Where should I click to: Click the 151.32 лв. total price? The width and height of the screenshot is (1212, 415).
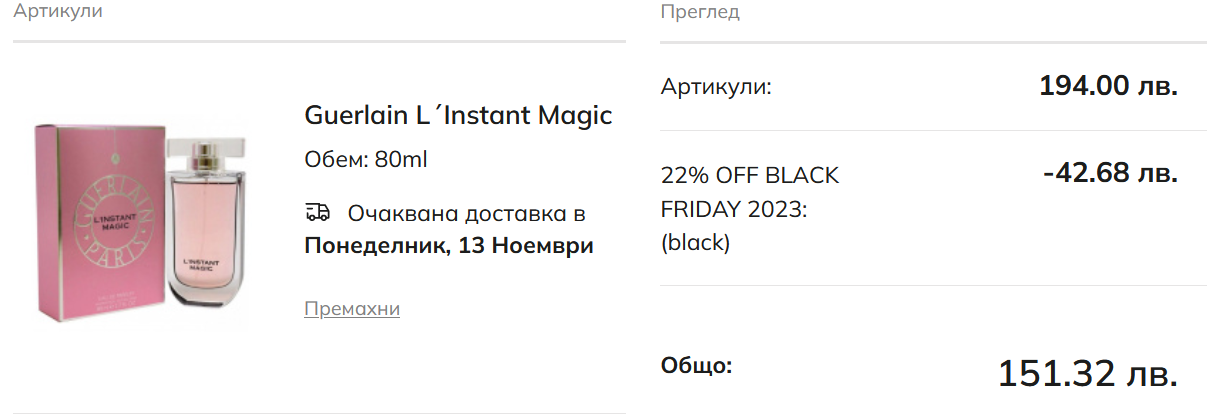coord(1088,374)
